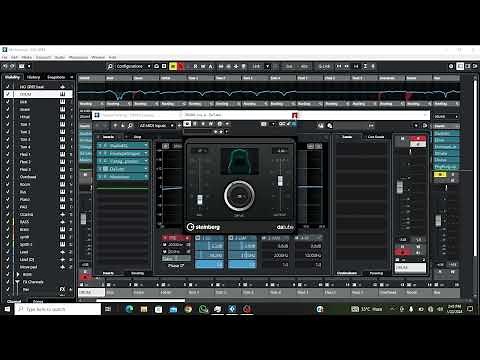The width and height of the screenshot is (480, 360).
Task: Toggle the red solo-all indicator
Action: [180, 66]
